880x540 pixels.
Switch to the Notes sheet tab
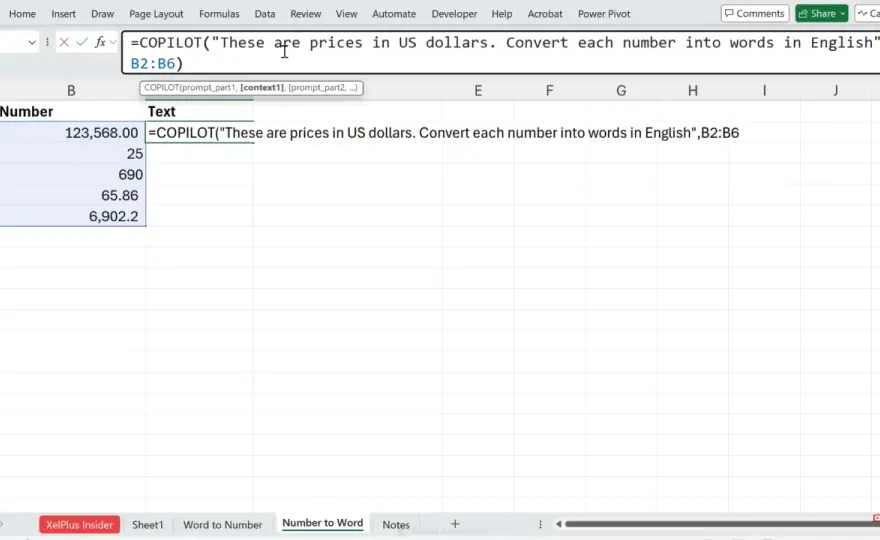click(x=396, y=524)
